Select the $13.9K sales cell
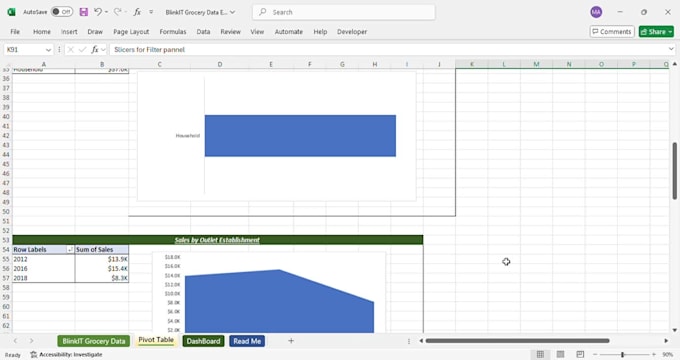 click(x=101, y=259)
